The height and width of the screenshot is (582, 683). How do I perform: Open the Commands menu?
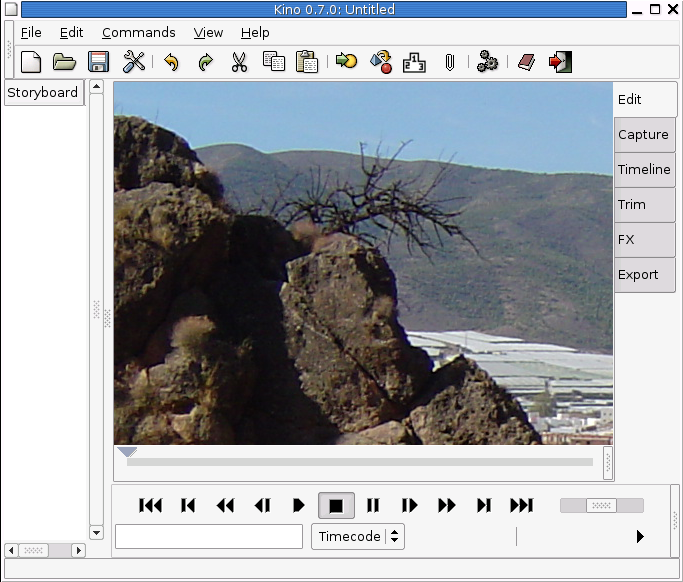point(139,33)
